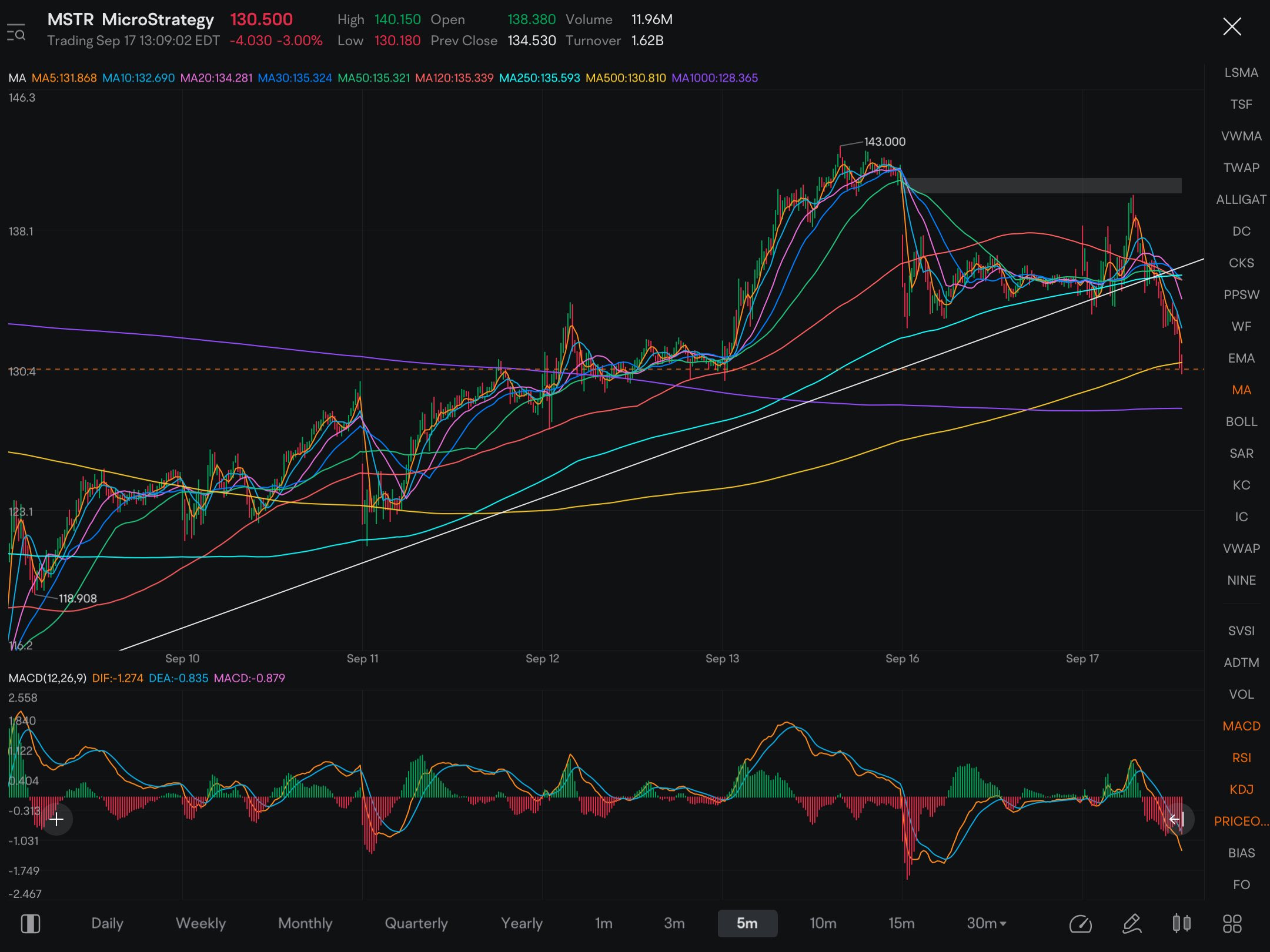Tap the Sep 16 date marker
Viewport: 1270px width, 952px height.
pyautogui.click(x=902, y=659)
